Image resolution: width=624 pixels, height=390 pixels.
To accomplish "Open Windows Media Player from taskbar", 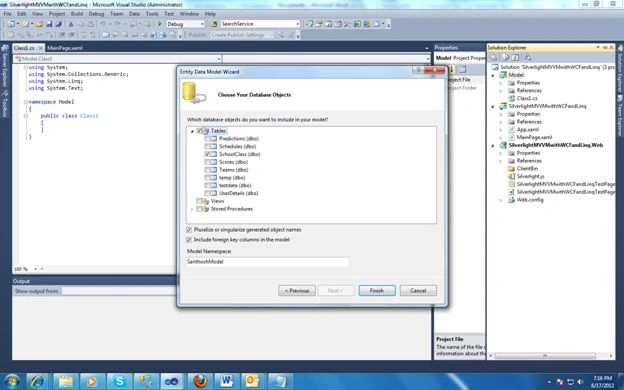I will (92, 381).
